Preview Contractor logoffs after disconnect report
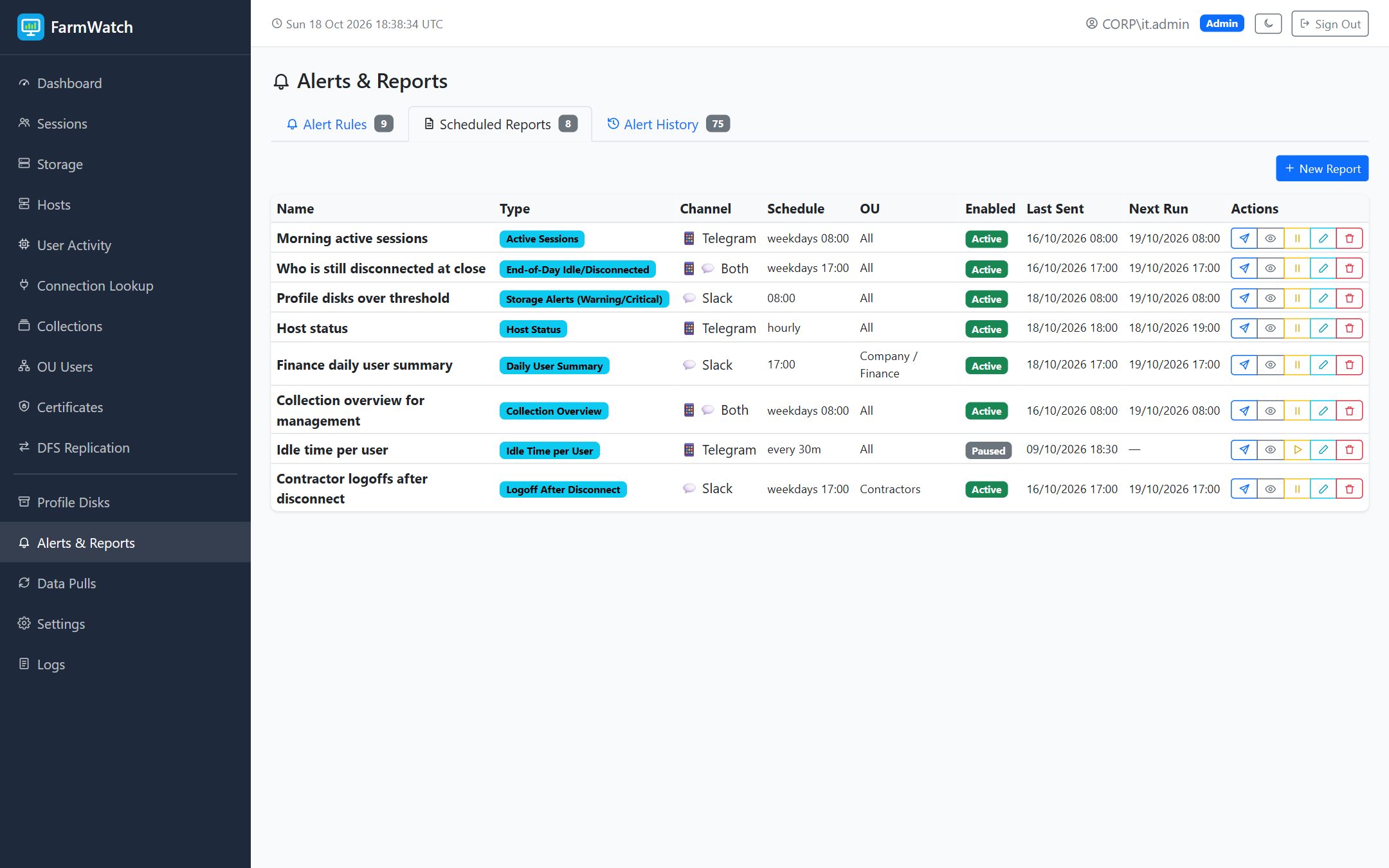This screenshot has height=868, width=1389. pos(1270,489)
